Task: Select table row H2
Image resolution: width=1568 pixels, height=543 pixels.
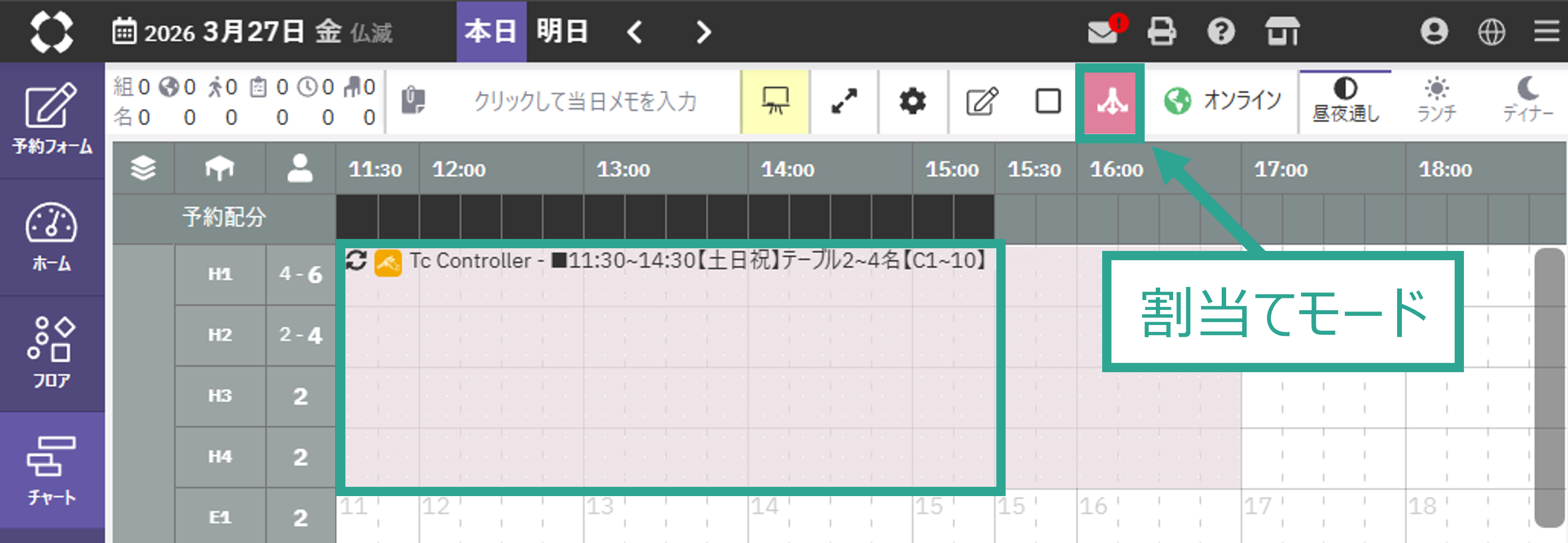Action: [x=221, y=335]
